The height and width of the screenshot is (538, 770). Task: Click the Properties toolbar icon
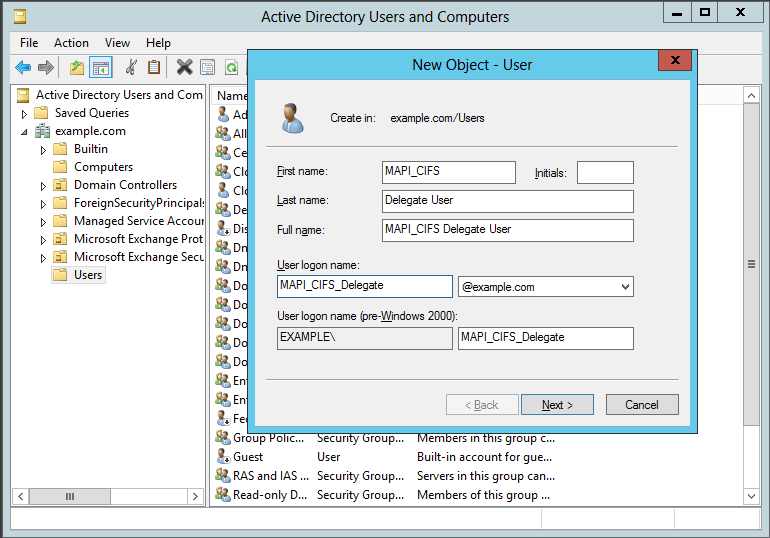[208, 67]
